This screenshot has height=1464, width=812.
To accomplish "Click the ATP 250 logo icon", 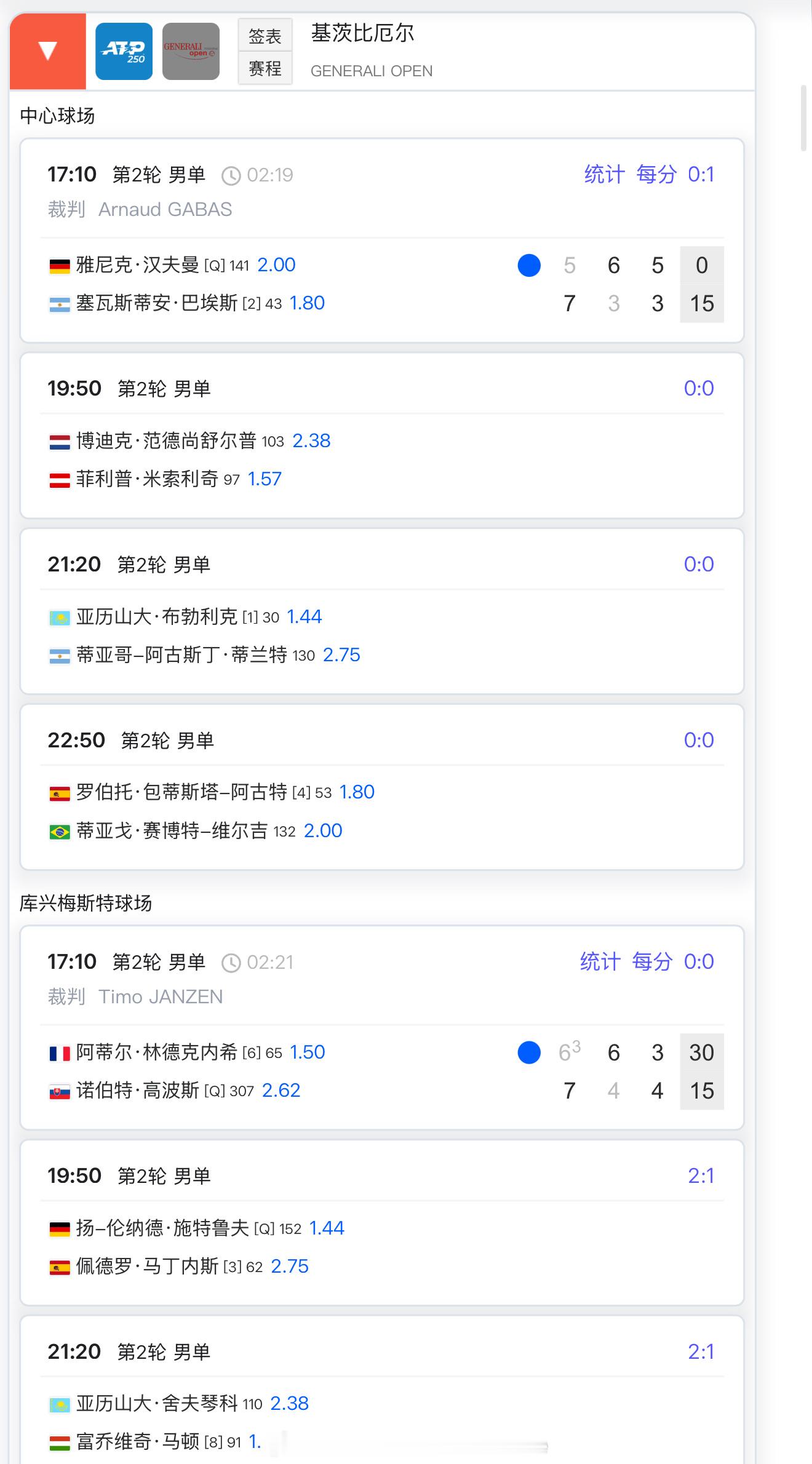I will 124,51.
